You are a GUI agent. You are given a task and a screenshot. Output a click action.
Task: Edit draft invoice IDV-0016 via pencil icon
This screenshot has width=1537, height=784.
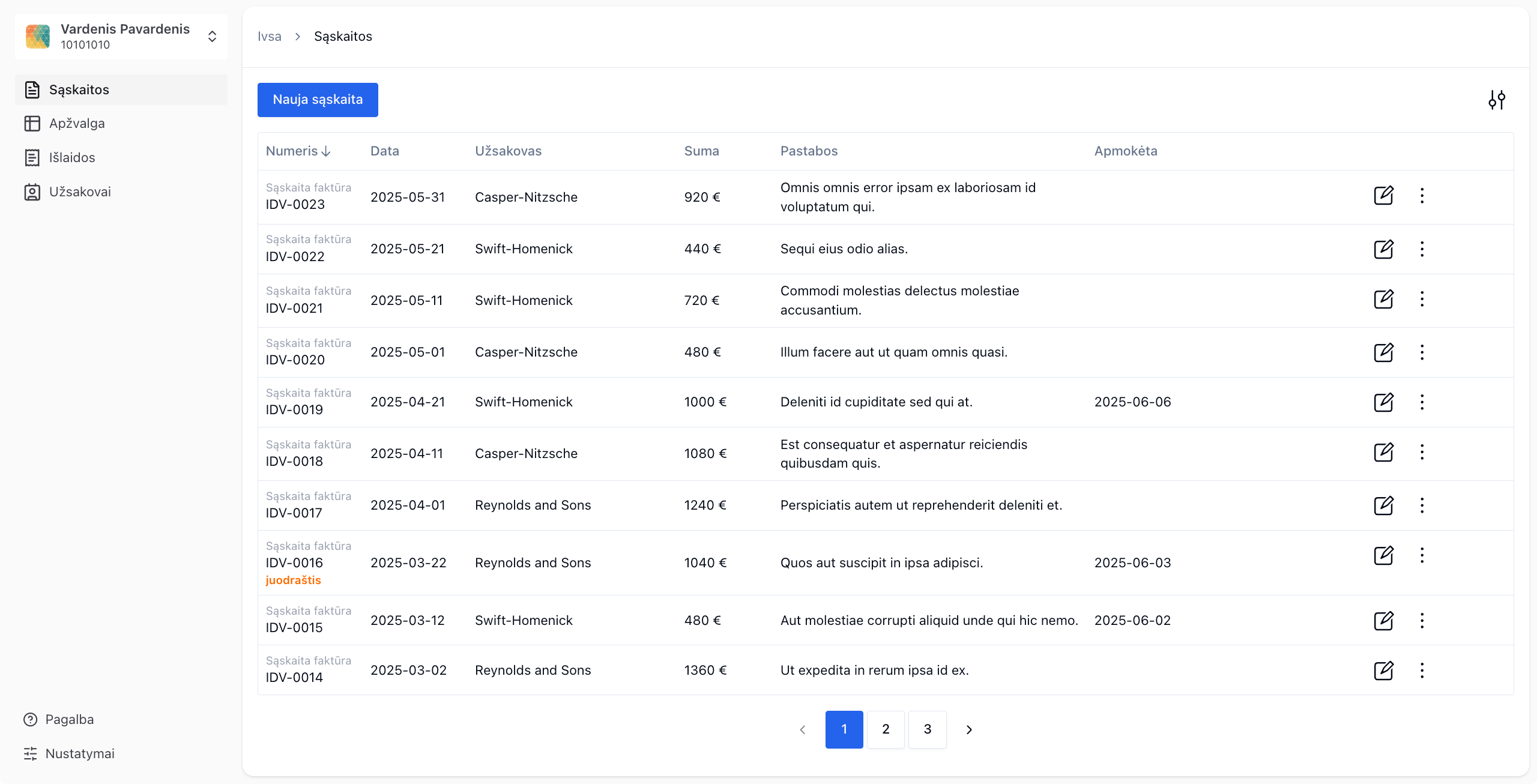(1384, 555)
